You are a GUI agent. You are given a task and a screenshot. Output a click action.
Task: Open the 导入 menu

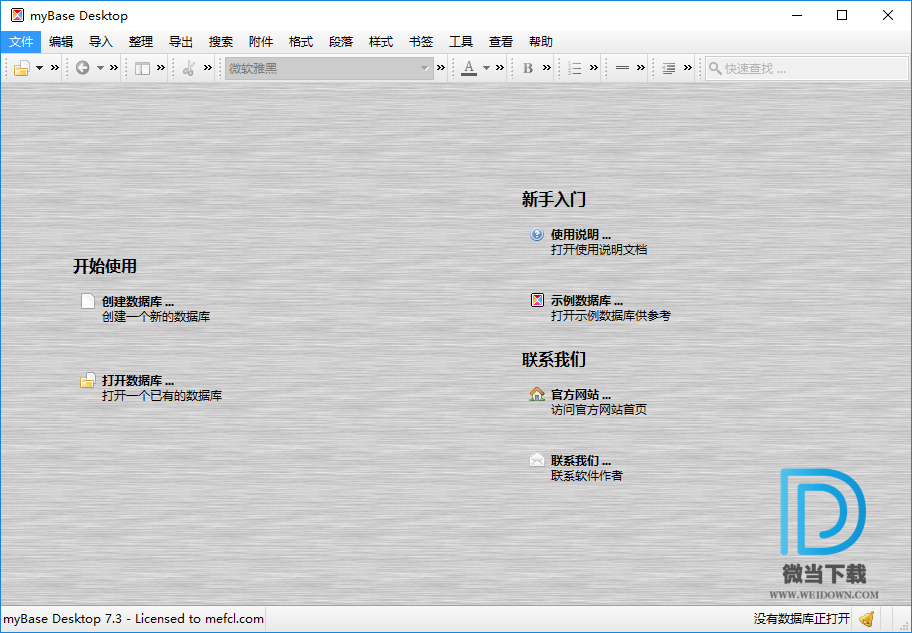pos(101,42)
